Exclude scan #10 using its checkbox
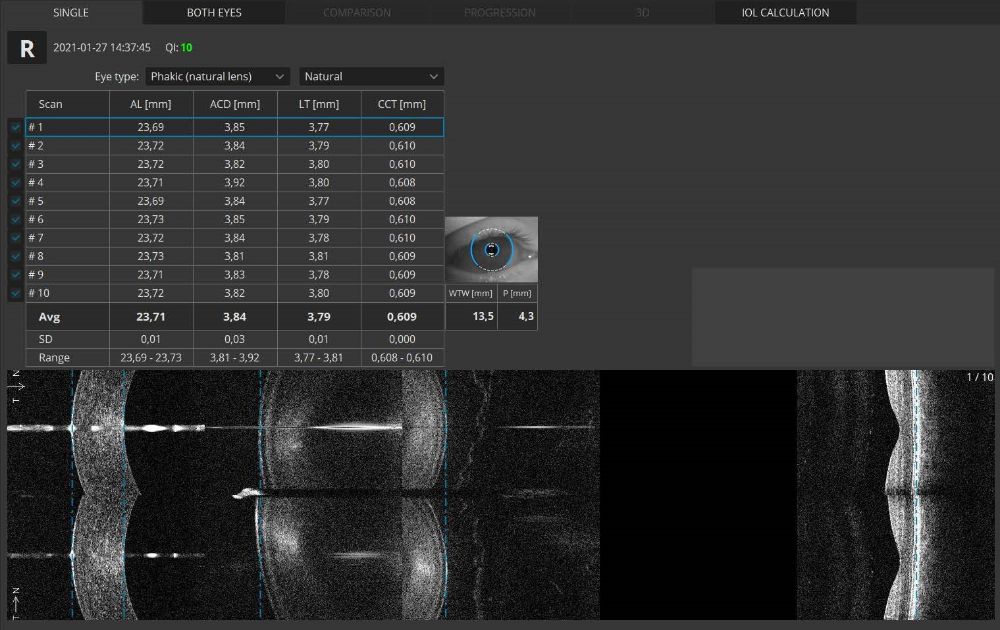This screenshot has height=630, width=1000. point(15,293)
